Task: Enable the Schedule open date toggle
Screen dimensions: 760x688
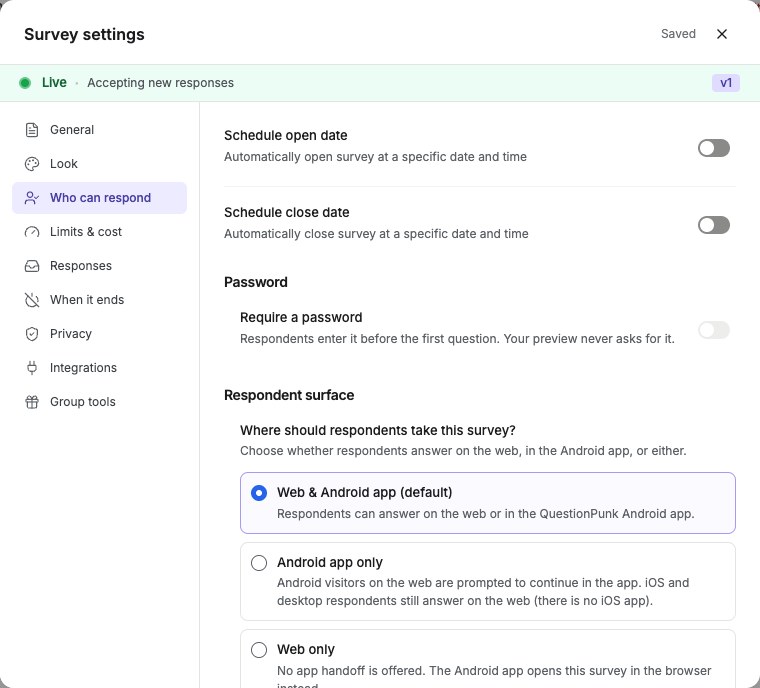Action: coord(713,148)
